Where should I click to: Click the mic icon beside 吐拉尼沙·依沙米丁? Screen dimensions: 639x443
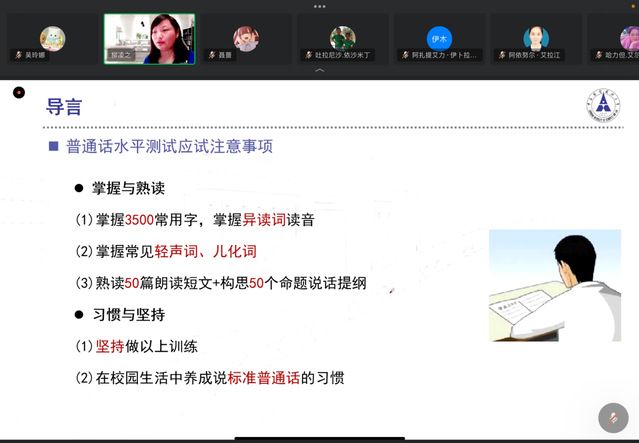(308, 55)
